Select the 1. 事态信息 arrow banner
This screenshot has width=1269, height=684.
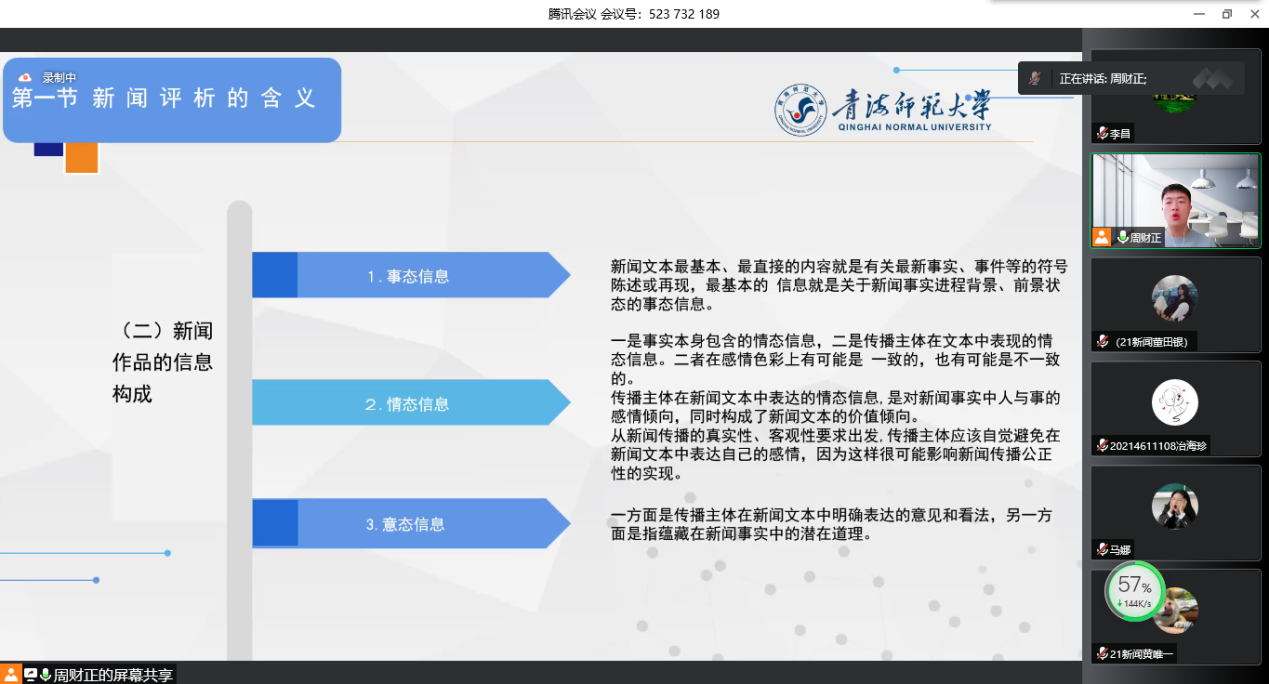tap(410, 276)
